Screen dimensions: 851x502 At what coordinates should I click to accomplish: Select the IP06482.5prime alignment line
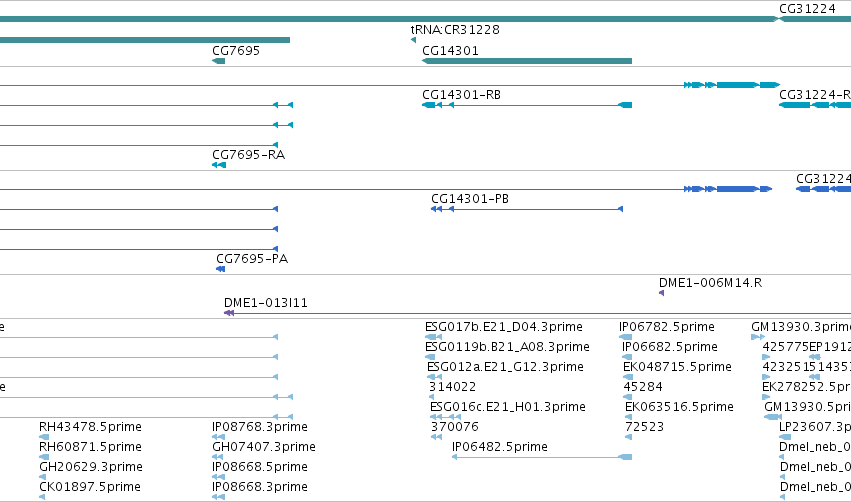point(542,457)
